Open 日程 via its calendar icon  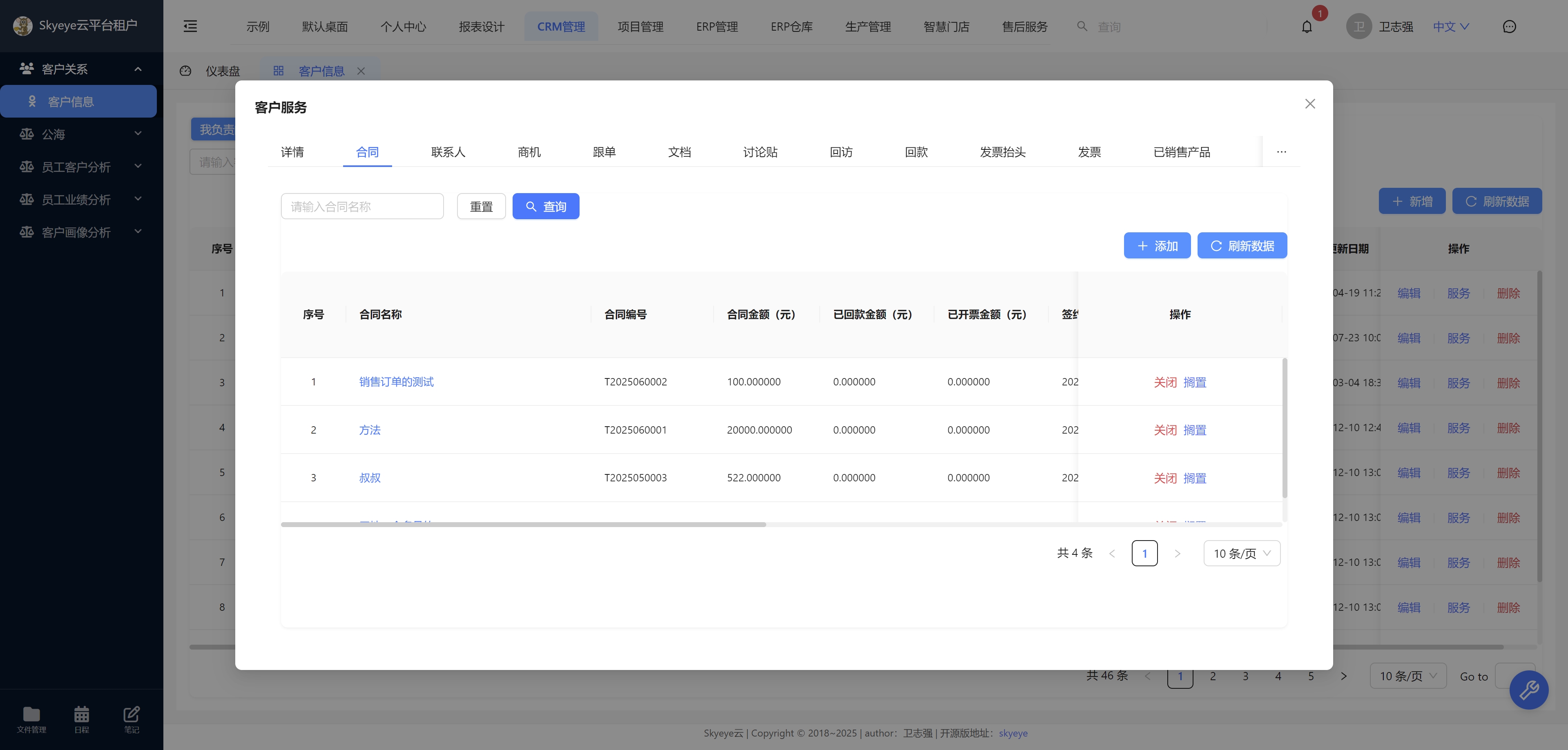81,719
